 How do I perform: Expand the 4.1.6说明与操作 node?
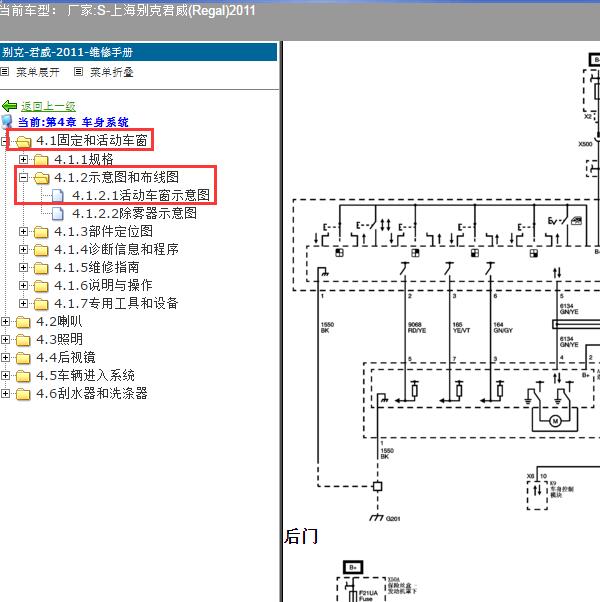(x=23, y=285)
